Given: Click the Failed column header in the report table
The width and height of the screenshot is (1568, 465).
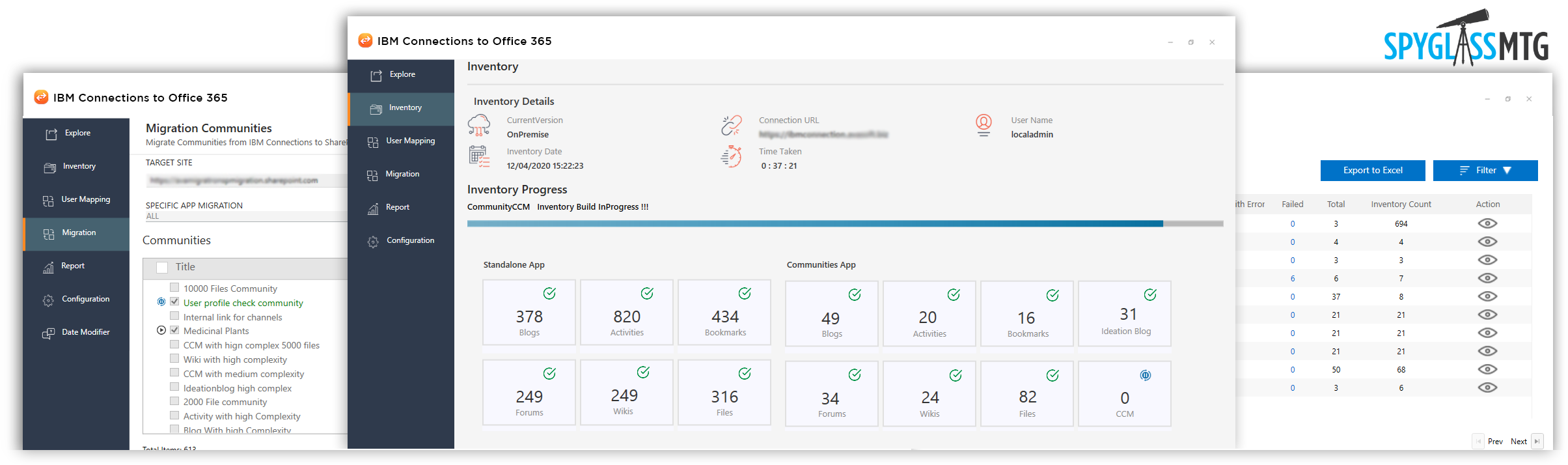Looking at the screenshot, I should (x=1293, y=204).
